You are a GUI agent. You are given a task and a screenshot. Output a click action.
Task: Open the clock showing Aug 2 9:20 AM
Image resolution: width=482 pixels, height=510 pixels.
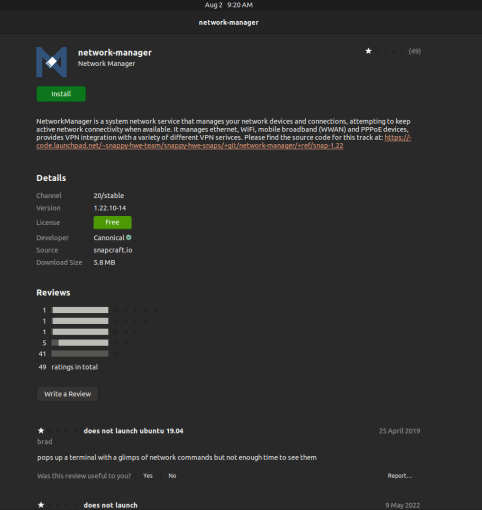pyautogui.click(x=229, y=5)
